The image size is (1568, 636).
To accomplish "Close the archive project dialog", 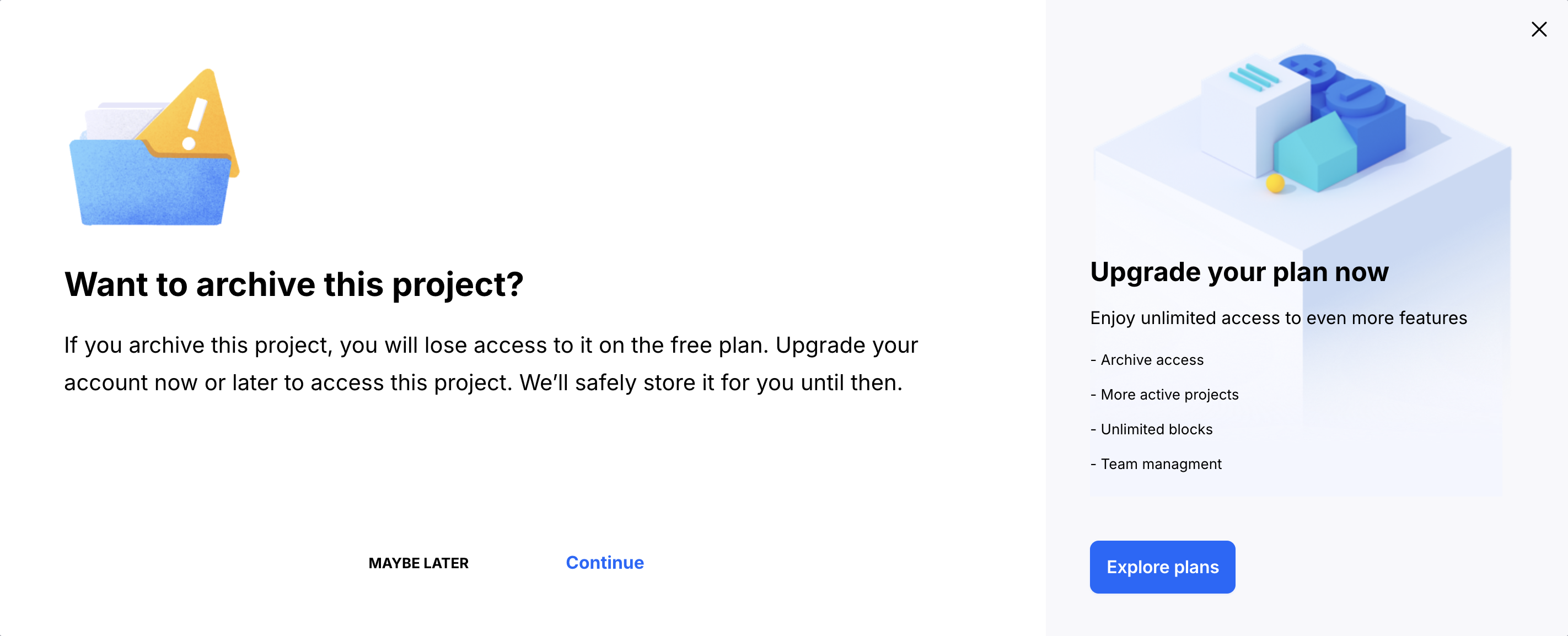I will point(1538,29).
